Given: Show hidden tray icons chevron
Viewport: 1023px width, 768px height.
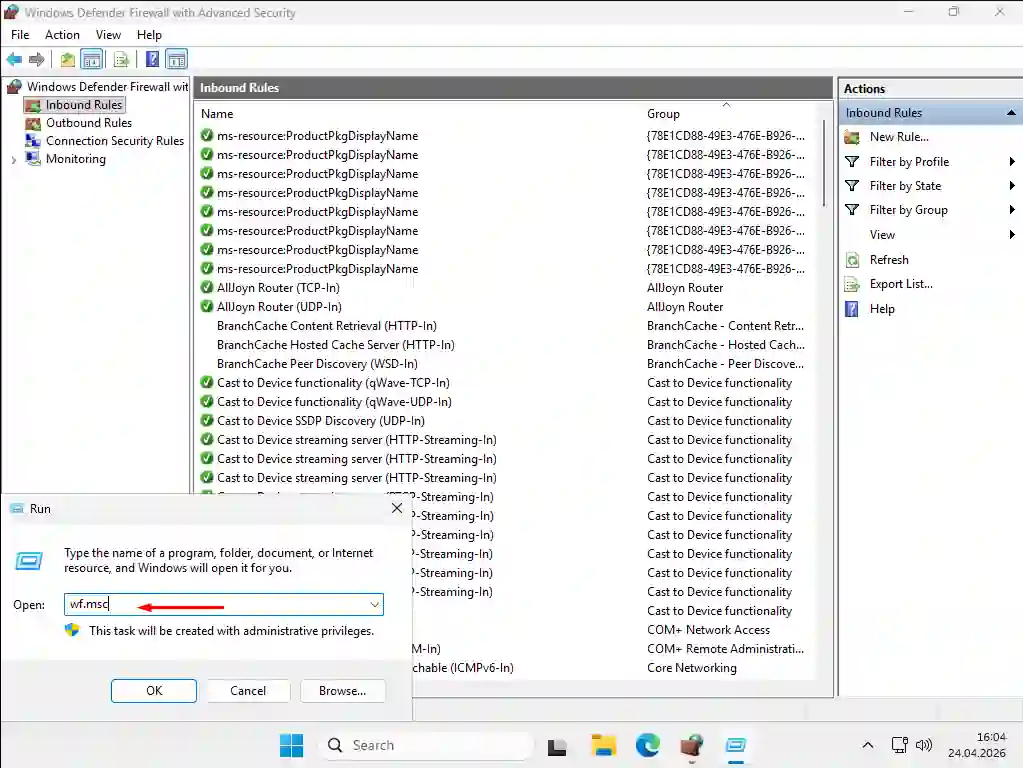Looking at the screenshot, I should [x=868, y=745].
